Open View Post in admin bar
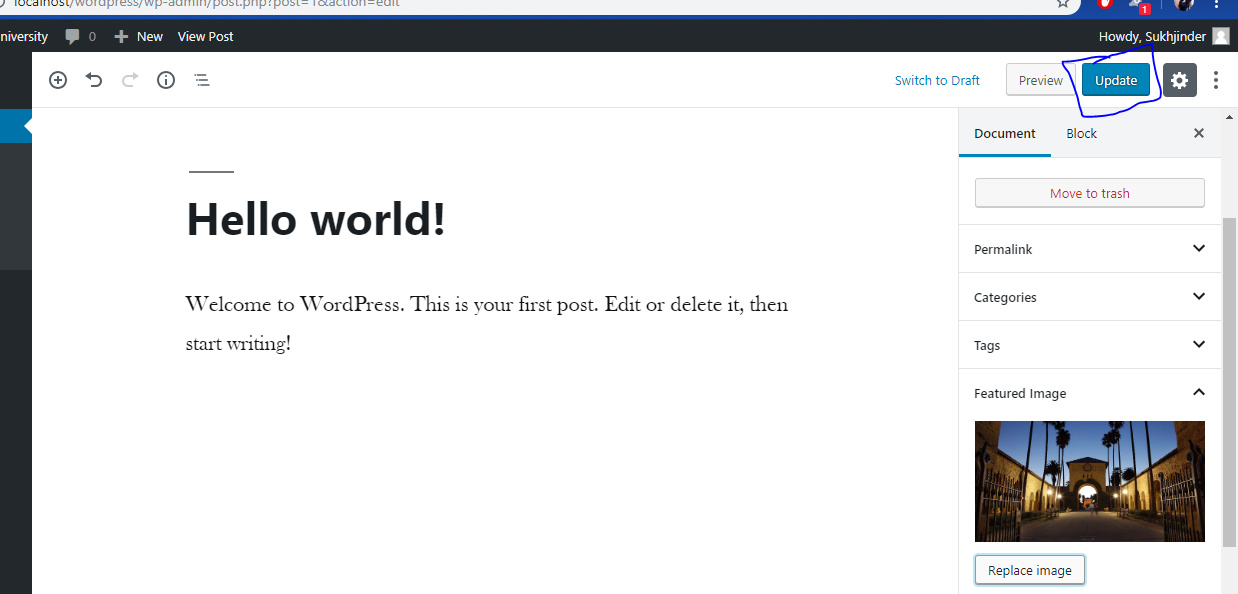 [205, 36]
